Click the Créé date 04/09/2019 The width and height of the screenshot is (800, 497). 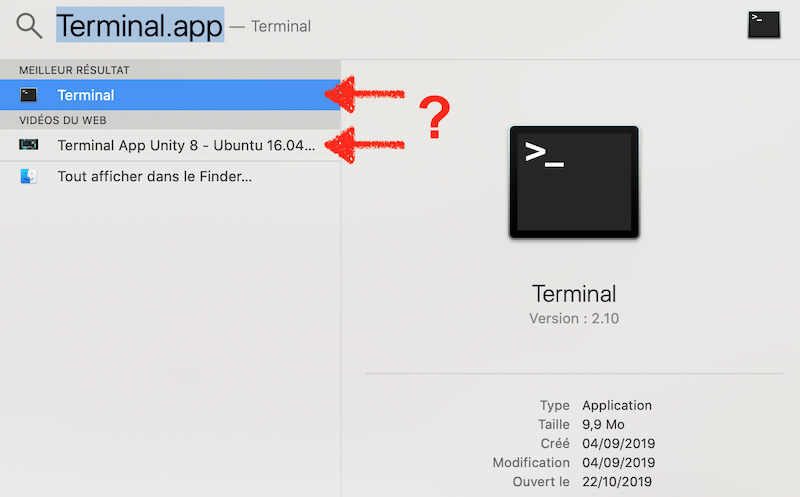click(620, 443)
